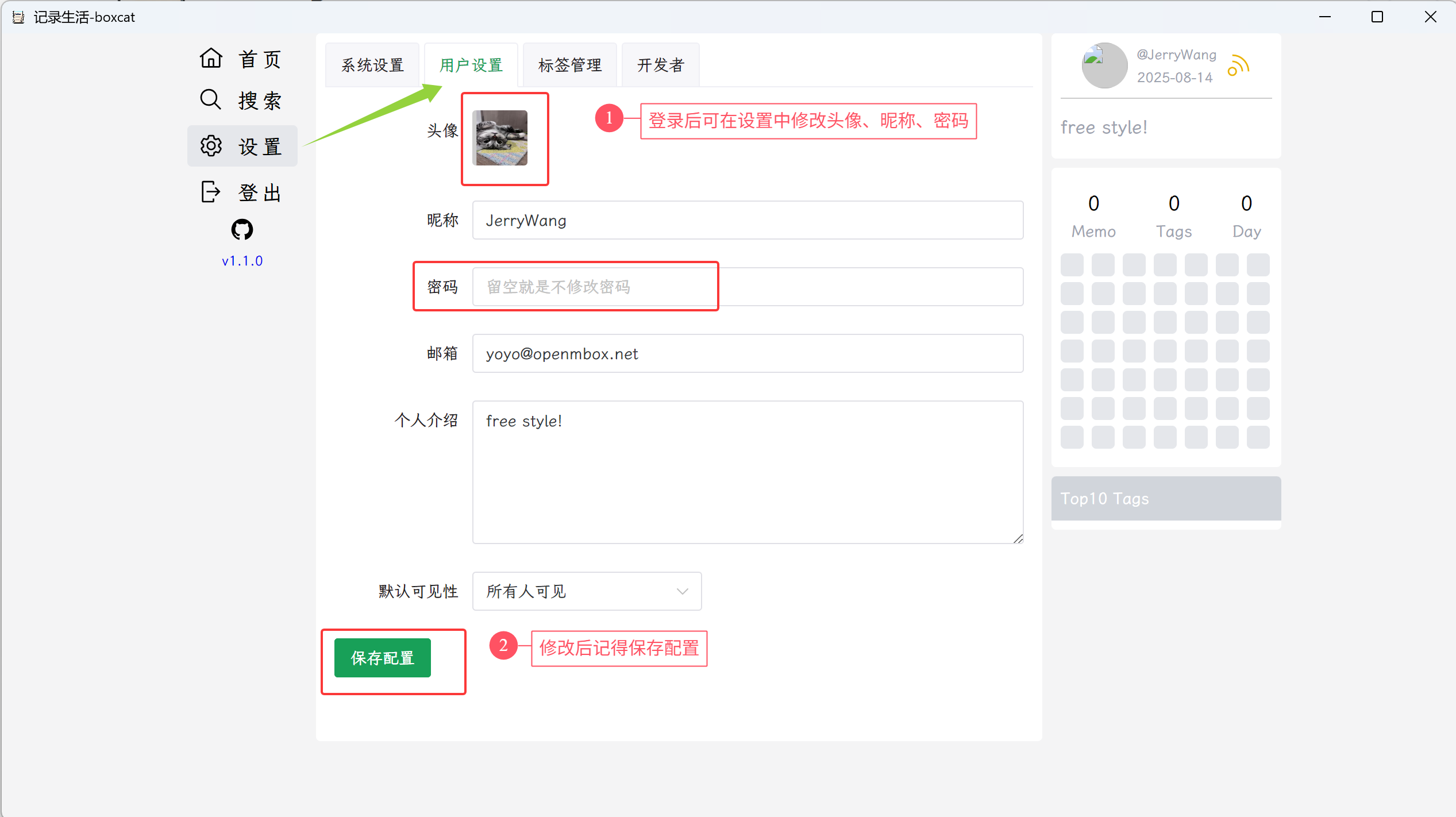Click the boxcat app icon in title bar

coord(18,17)
